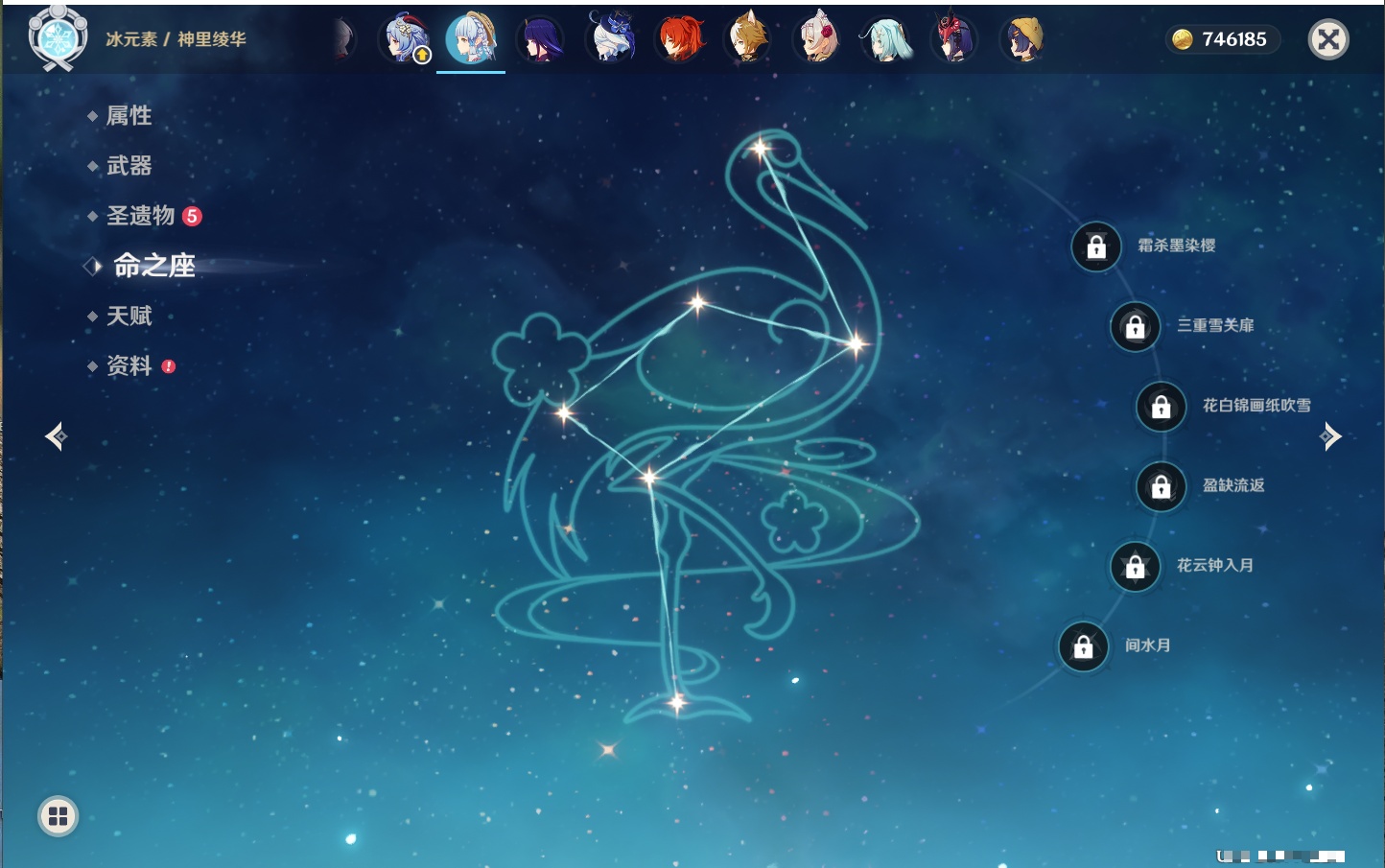Go to previous character with left arrow

56,436
